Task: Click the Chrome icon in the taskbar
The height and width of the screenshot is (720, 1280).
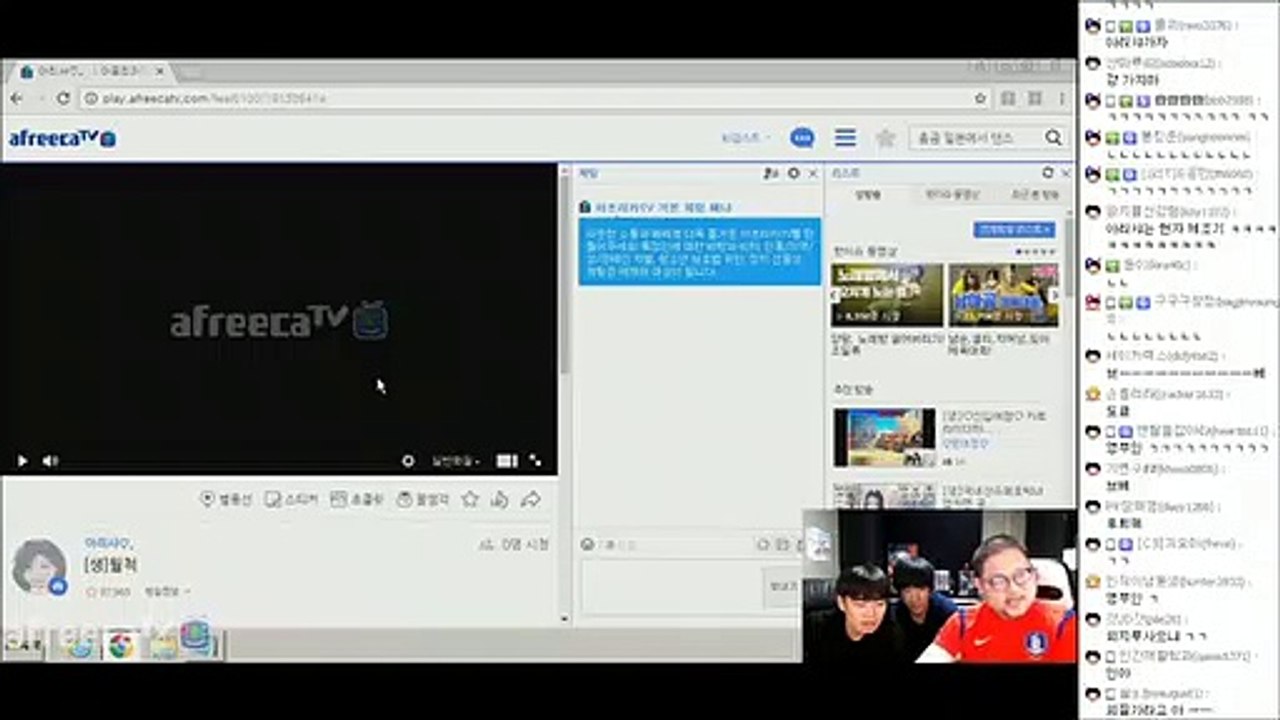Action: (121, 647)
